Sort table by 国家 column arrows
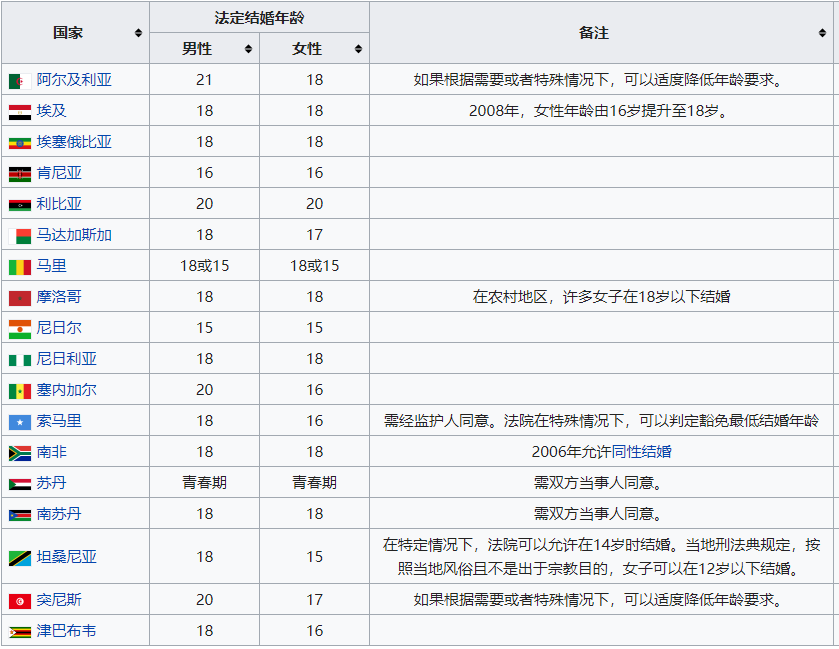 [x=138, y=33]
